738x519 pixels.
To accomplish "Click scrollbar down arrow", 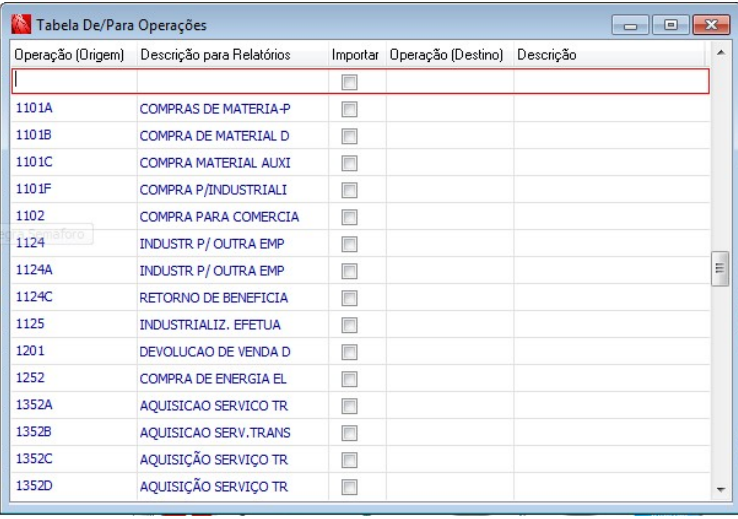I will pyautogui.click(x=721, y=490).
